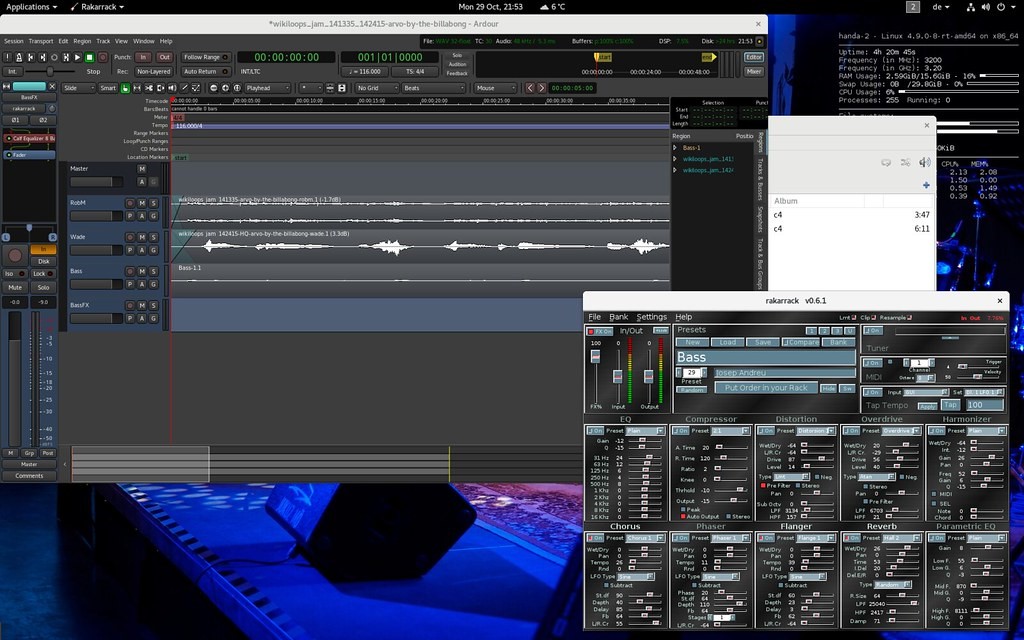
Task: Open the No Grid snap dropdown
Action: 377,88
